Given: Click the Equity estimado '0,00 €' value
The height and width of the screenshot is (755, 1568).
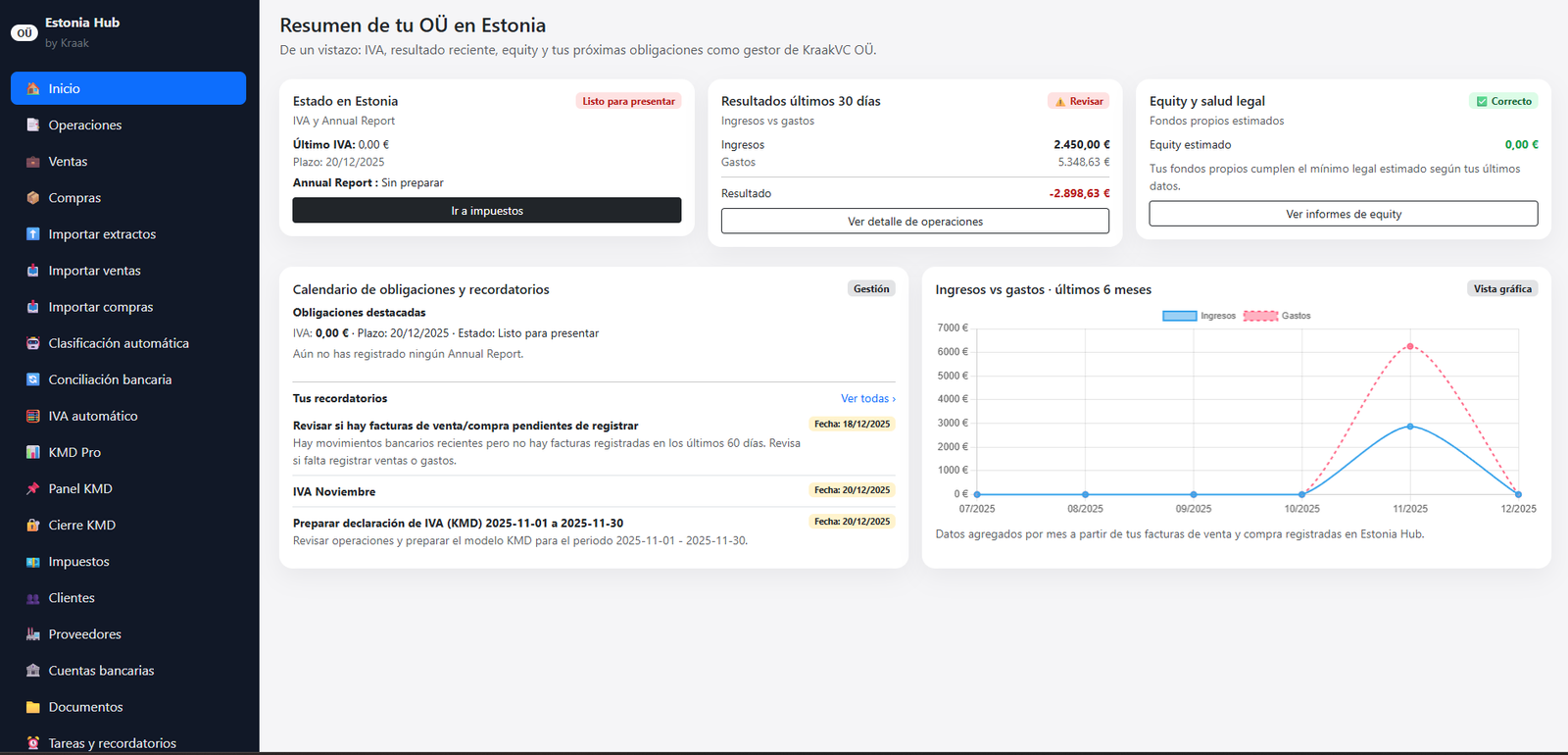Looking at the screenshot, I should (x=1521, y=144).
